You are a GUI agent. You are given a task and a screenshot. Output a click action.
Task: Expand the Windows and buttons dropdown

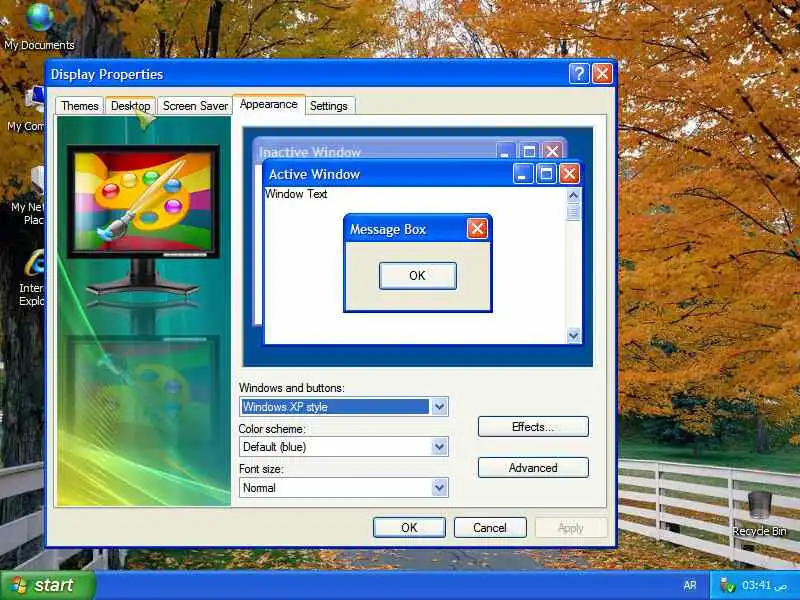439,407
